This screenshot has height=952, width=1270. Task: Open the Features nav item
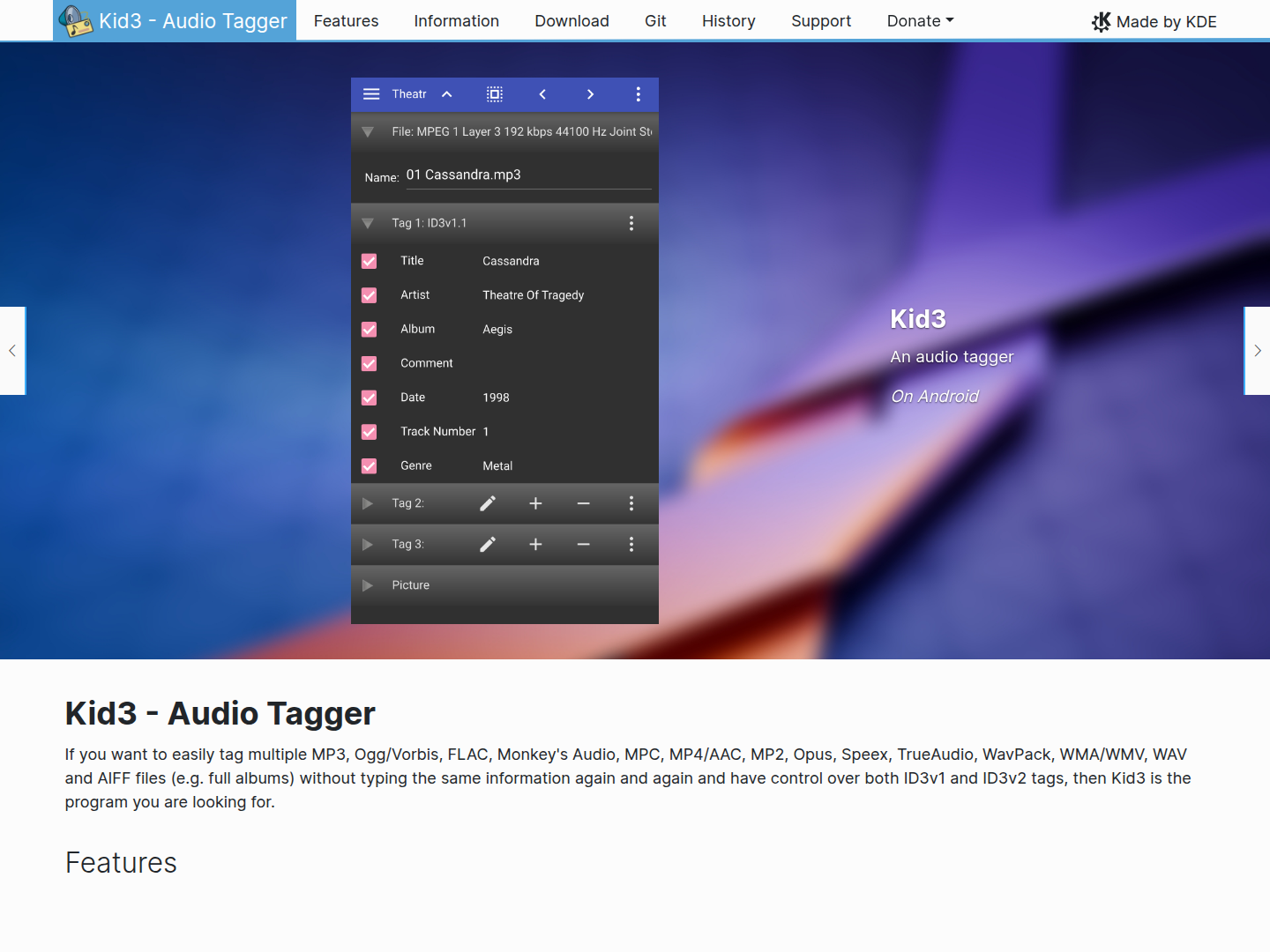346,21
